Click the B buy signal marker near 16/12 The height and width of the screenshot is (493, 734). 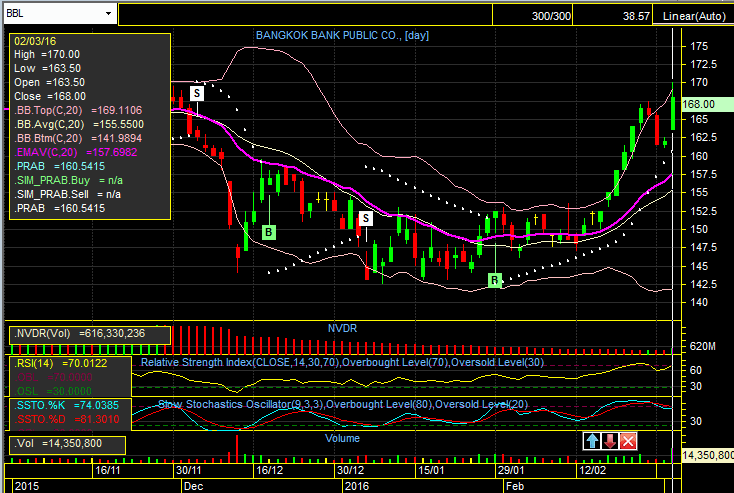coord(269,232)
